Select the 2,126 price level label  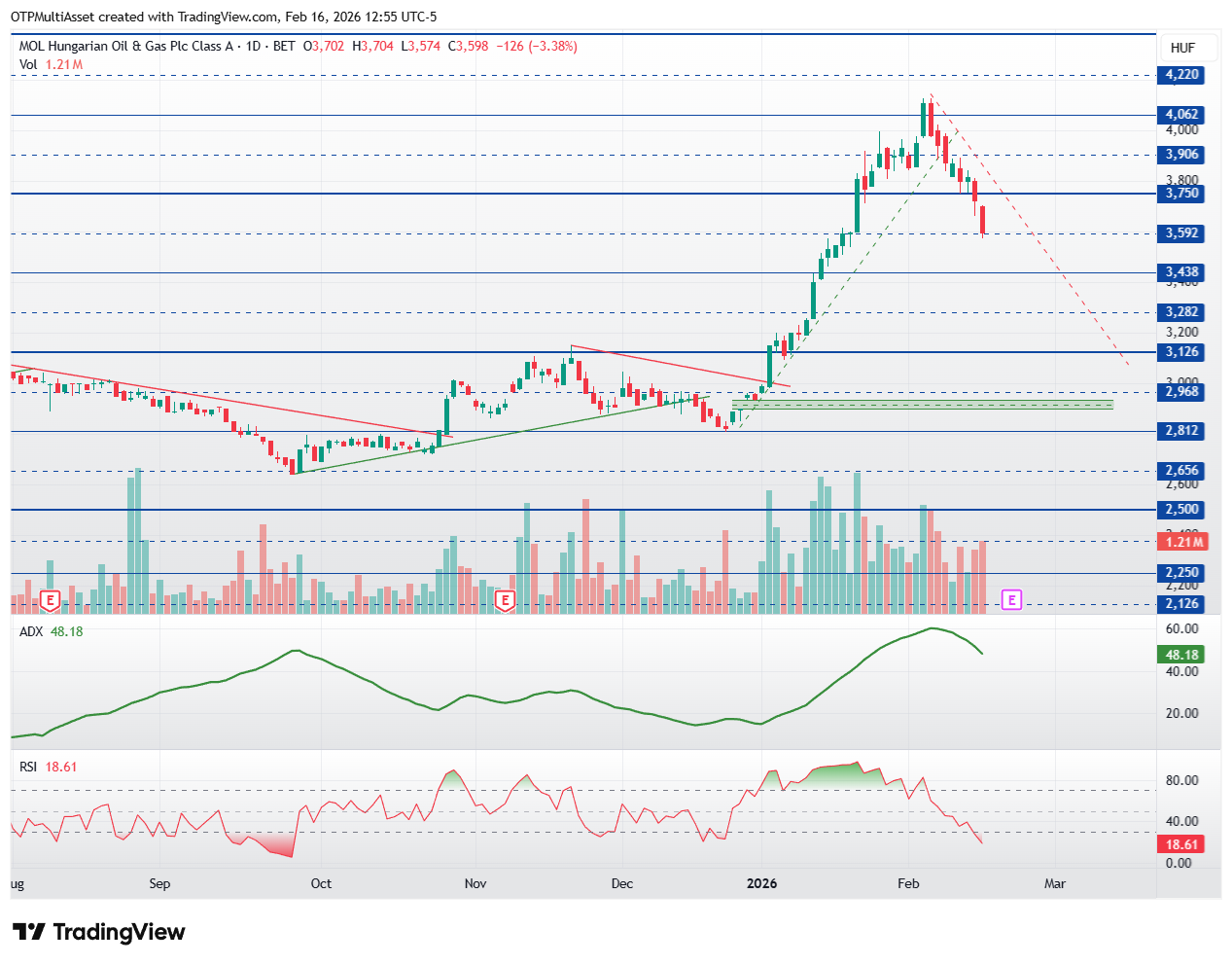tap(1182, 604)
